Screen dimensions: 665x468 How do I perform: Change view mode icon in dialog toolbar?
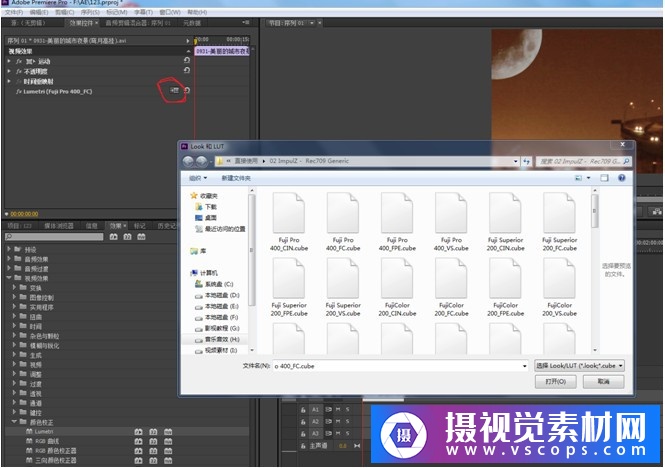pyautogui.click(x=578, y=178)
